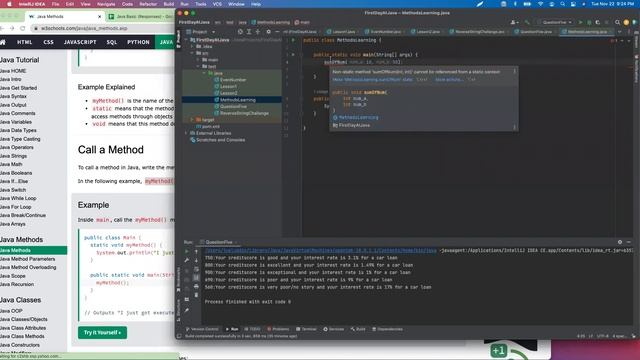The image size is (640, 360).
Task: Open the user account icon menu in IntelliJ
Action: tap(514, 22)
